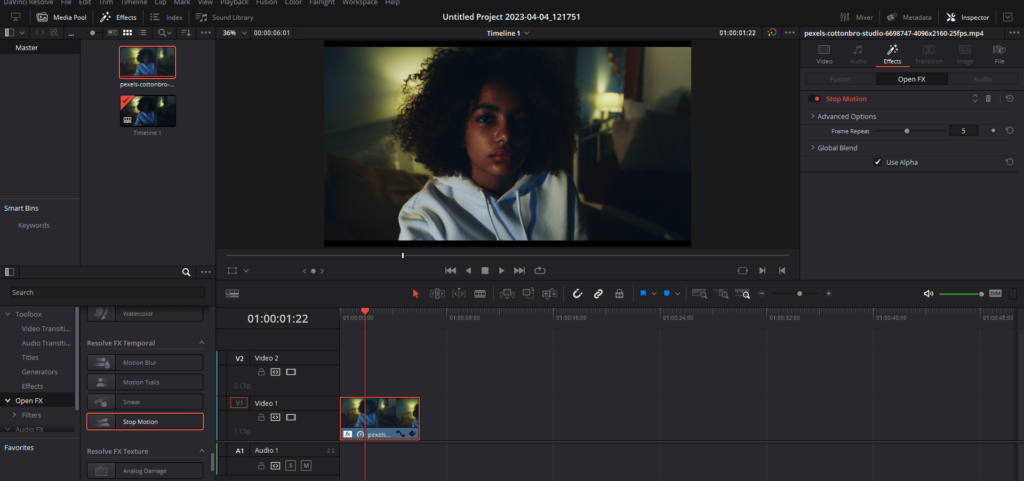Open the Index panel
This screenshot has height=481, width=1024.
(x=167, y=17)
